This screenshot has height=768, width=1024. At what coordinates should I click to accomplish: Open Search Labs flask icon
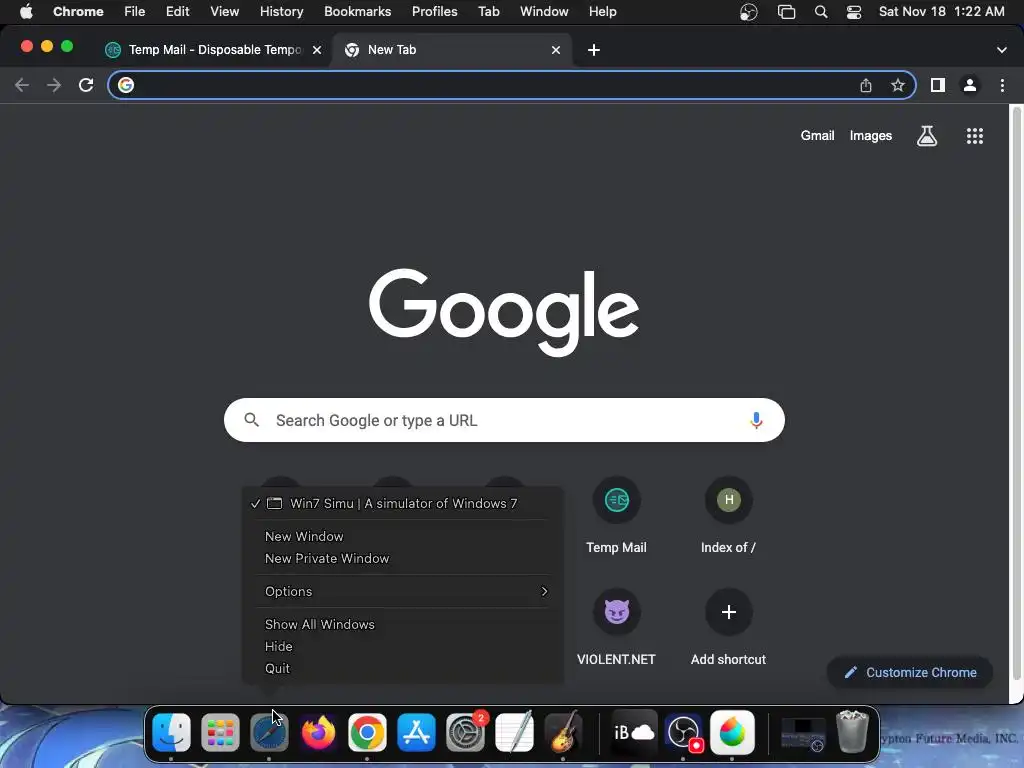pyautogui.click(x=927, y=136)
